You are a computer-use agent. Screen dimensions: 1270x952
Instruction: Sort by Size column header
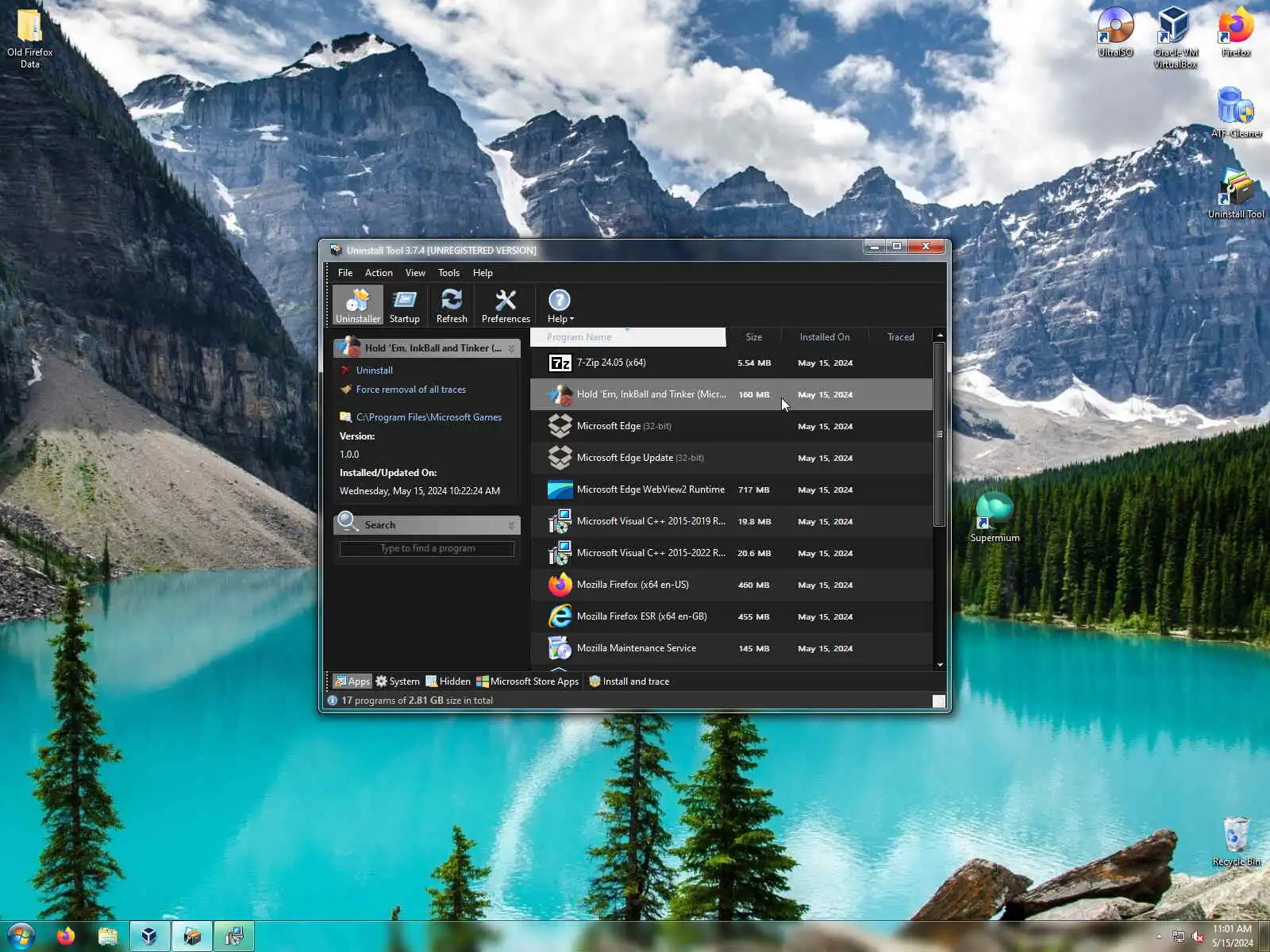pyautogui.click(x=753, y=337)
